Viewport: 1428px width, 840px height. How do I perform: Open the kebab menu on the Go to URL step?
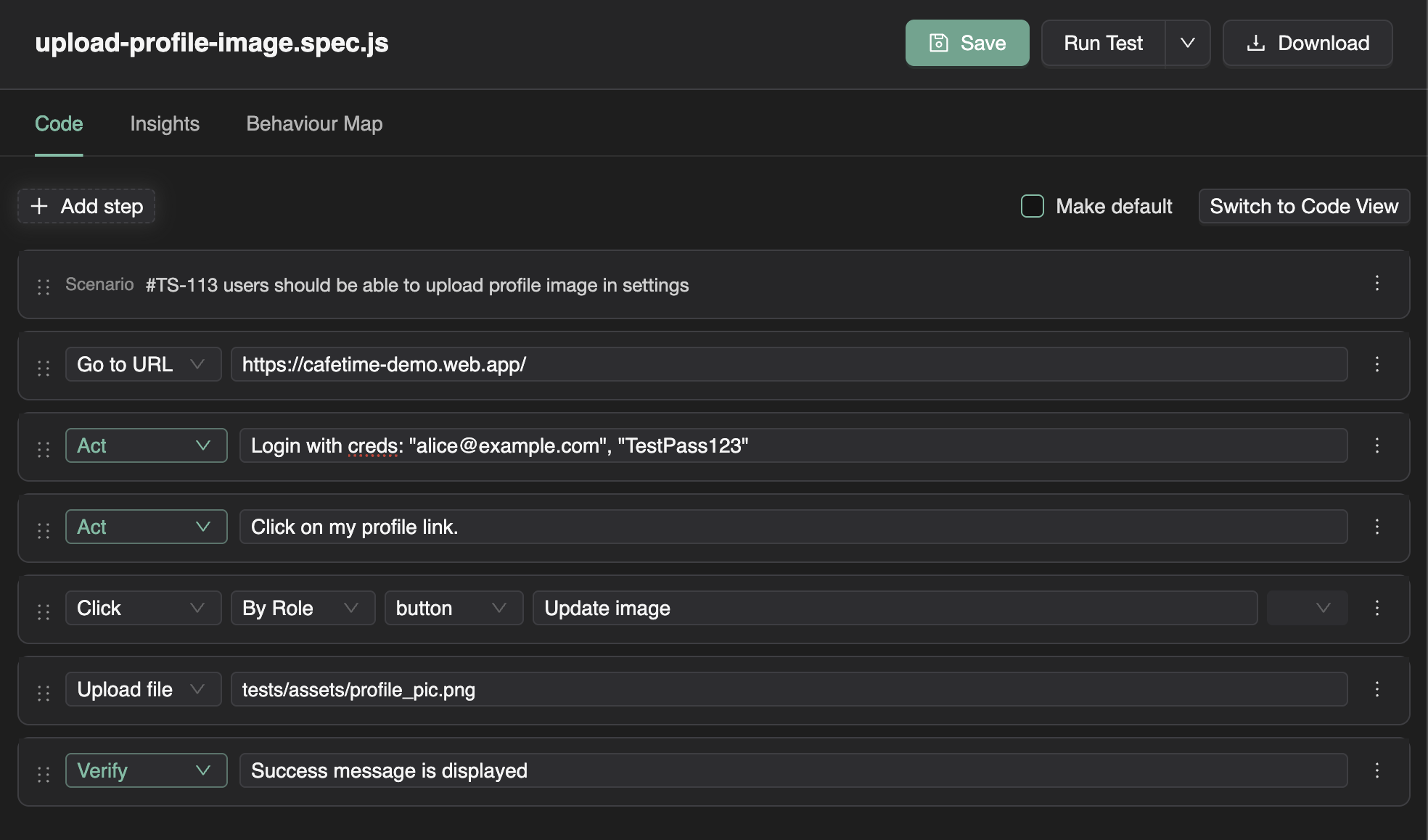(1378, 365)
